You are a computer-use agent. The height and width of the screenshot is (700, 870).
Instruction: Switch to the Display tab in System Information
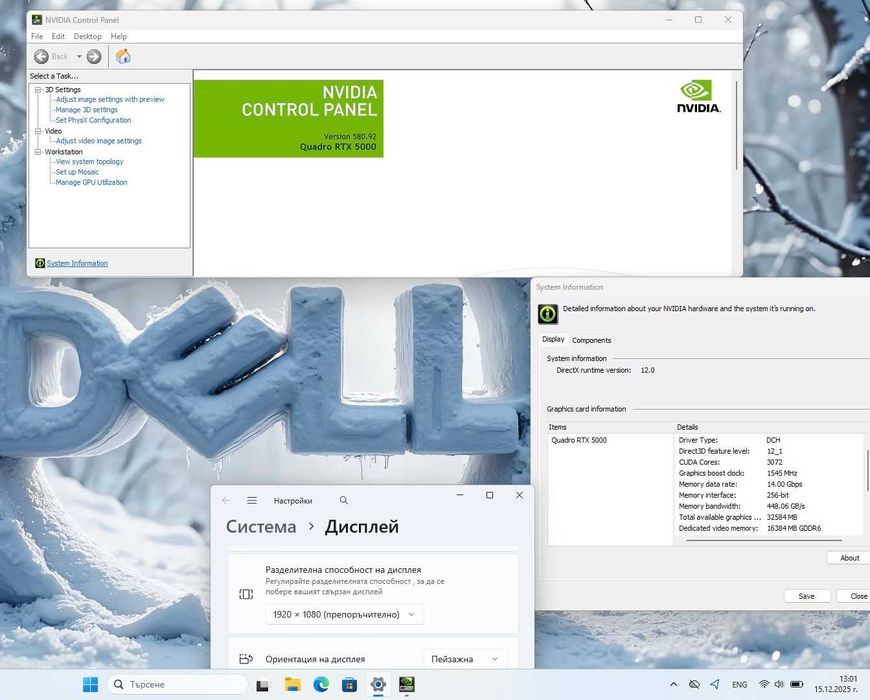pyautogui.click(x=553, y=339)
